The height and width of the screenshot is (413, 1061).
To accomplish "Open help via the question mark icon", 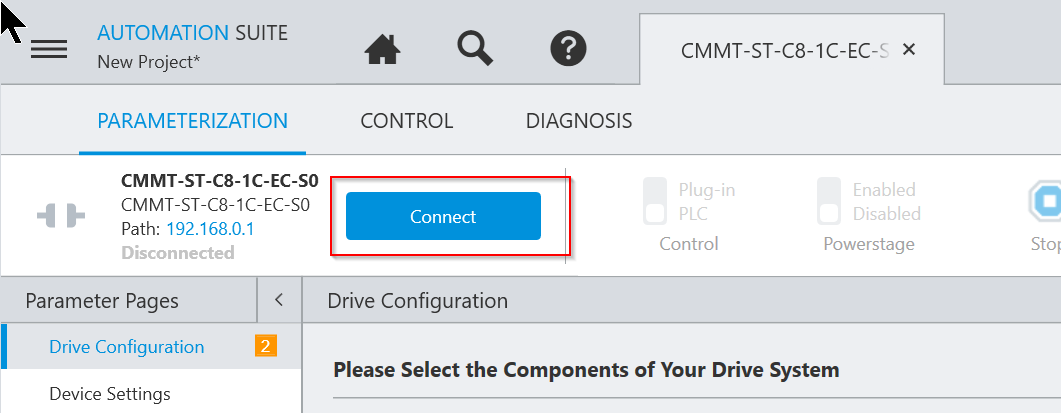I will [568, 49].
